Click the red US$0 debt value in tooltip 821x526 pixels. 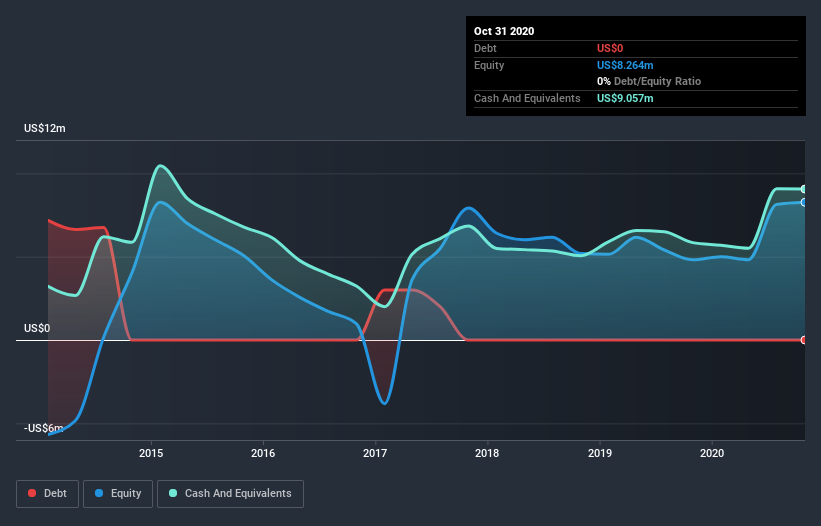coord(610,48)
